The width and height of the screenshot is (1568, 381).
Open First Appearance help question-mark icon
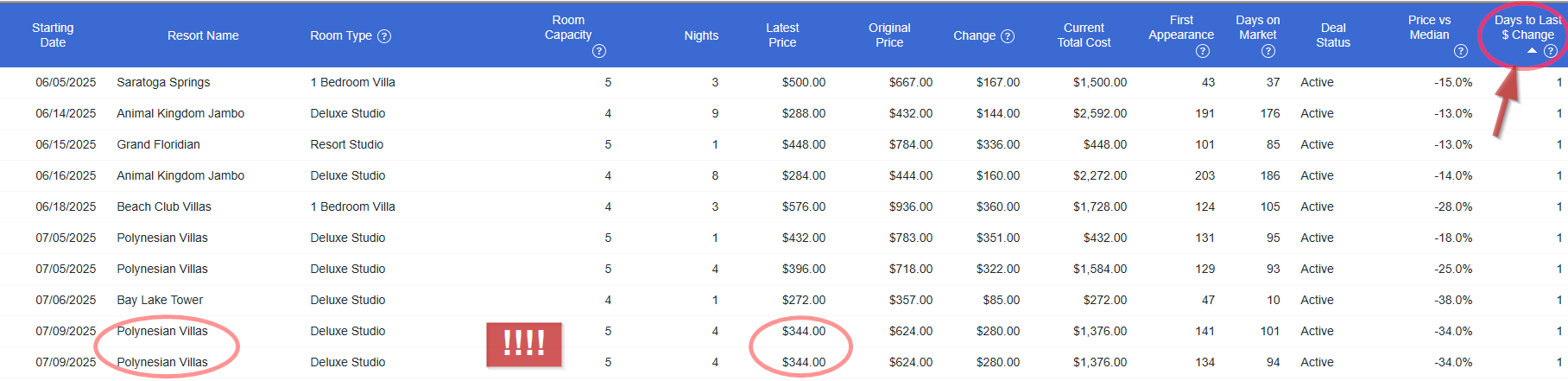[1203, 52]
